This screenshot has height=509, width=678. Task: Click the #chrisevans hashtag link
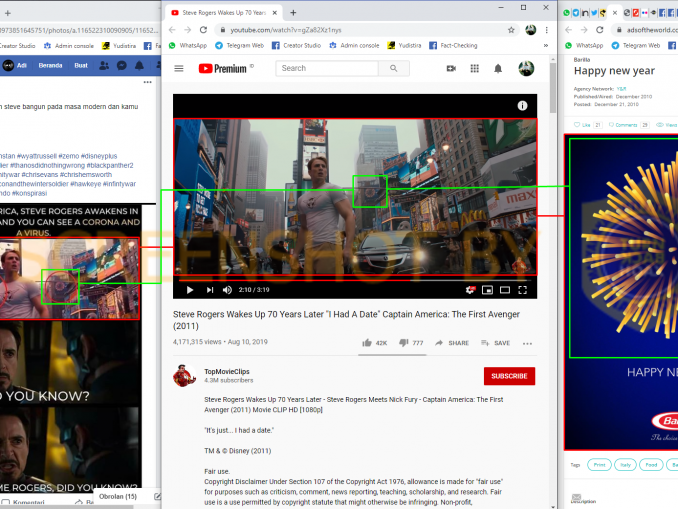pos(40,175)
